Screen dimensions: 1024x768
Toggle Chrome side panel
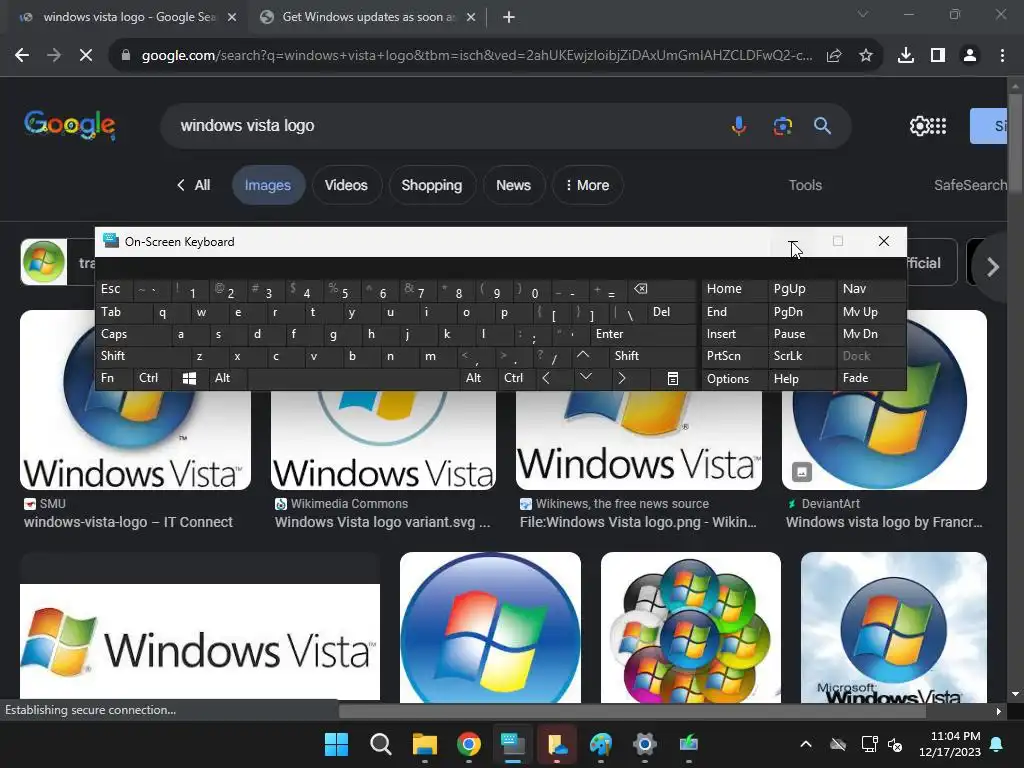[x=938, y=56]
